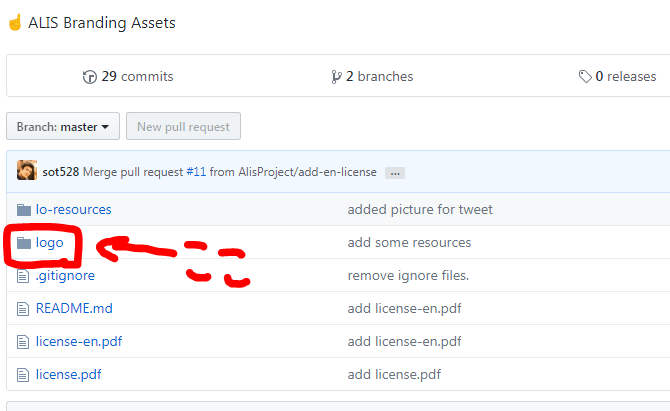The width and height of the screenshot is (670, 411).
Task: Click the logo folder icon
Action: pyautogui.click(x=25, y=243)
